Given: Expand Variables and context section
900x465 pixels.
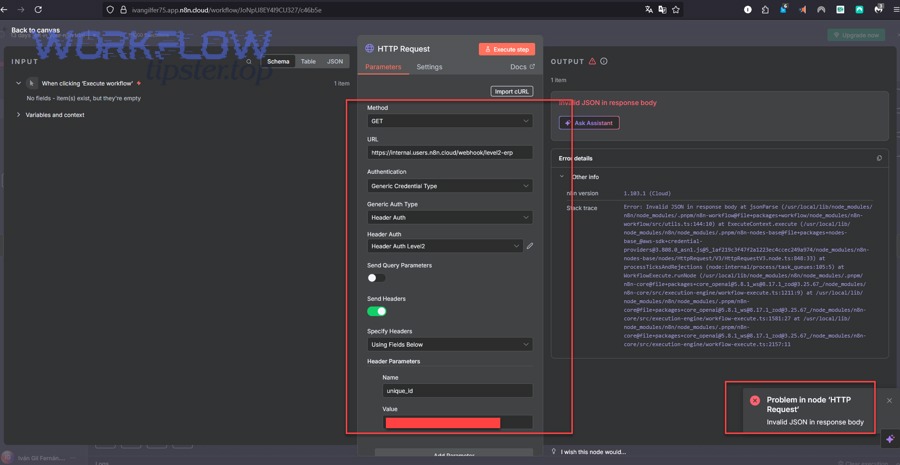Looking at the screenshot, I should click(x=18, y=115).
